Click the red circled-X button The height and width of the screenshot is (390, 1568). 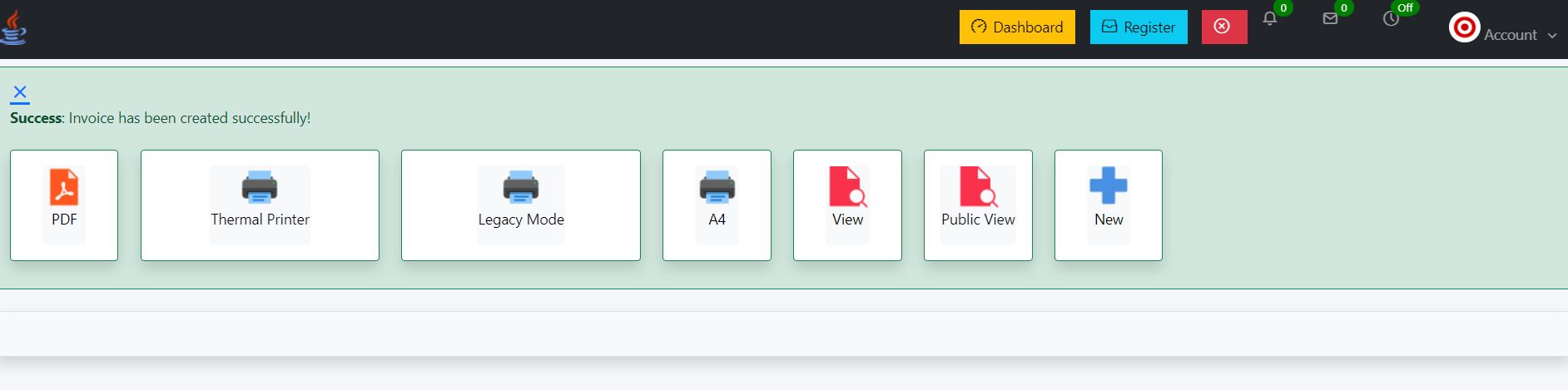click(1223, 27)
